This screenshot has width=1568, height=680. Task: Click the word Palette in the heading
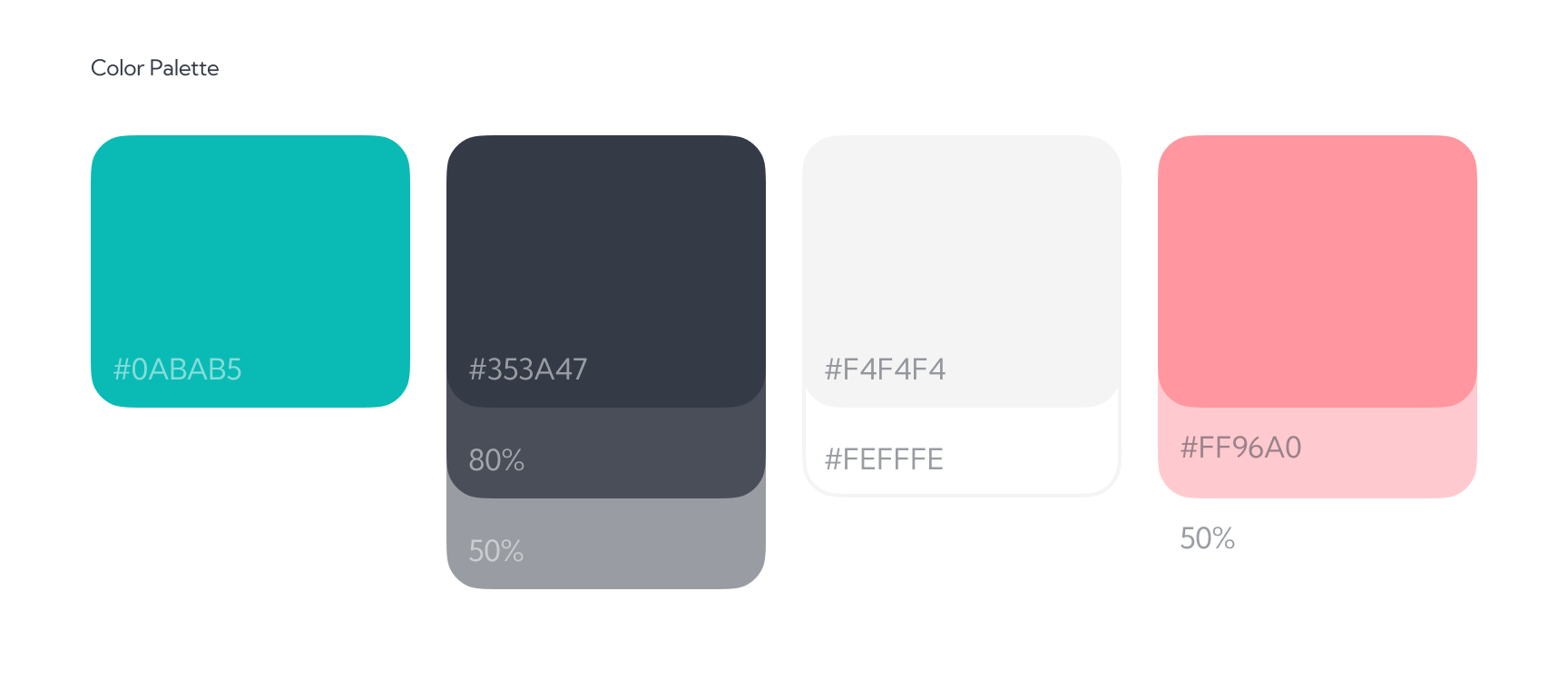(x=184, y=68)
